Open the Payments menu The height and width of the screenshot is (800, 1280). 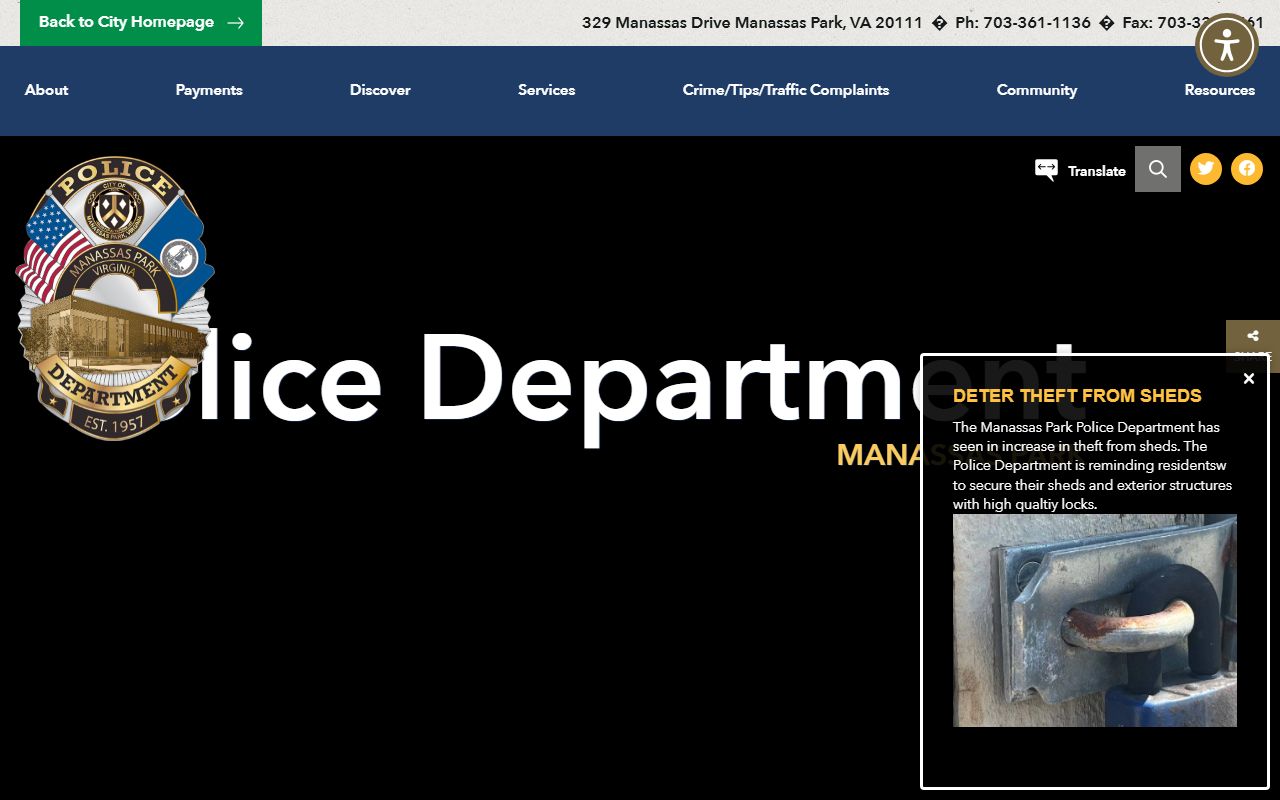click(209, 90)
